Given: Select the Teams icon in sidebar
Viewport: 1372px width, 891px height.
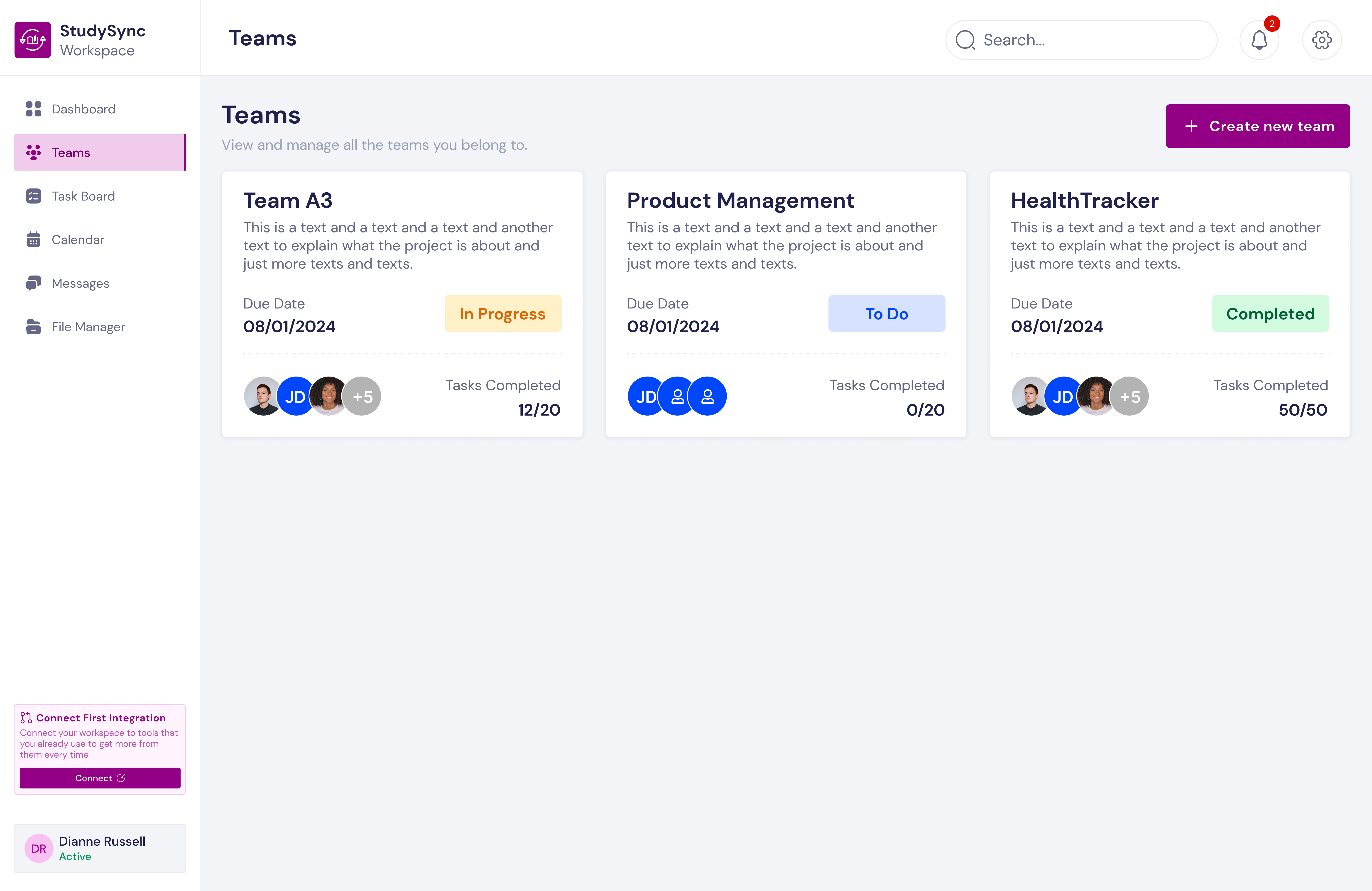Looking at the screenshot, I should coord(33,152).
